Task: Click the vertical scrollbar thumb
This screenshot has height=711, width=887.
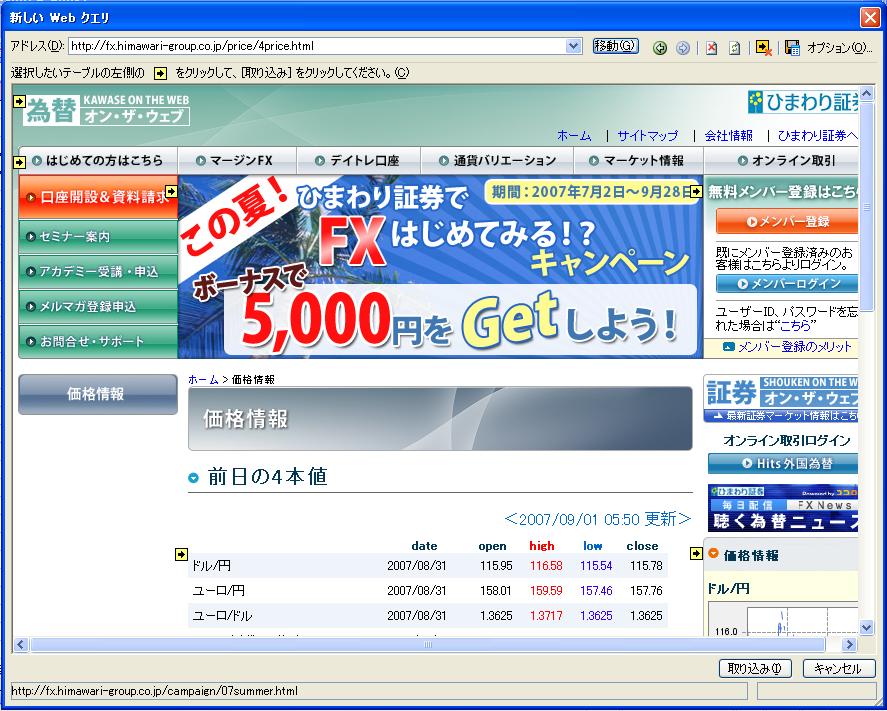Action: [866, 206]
